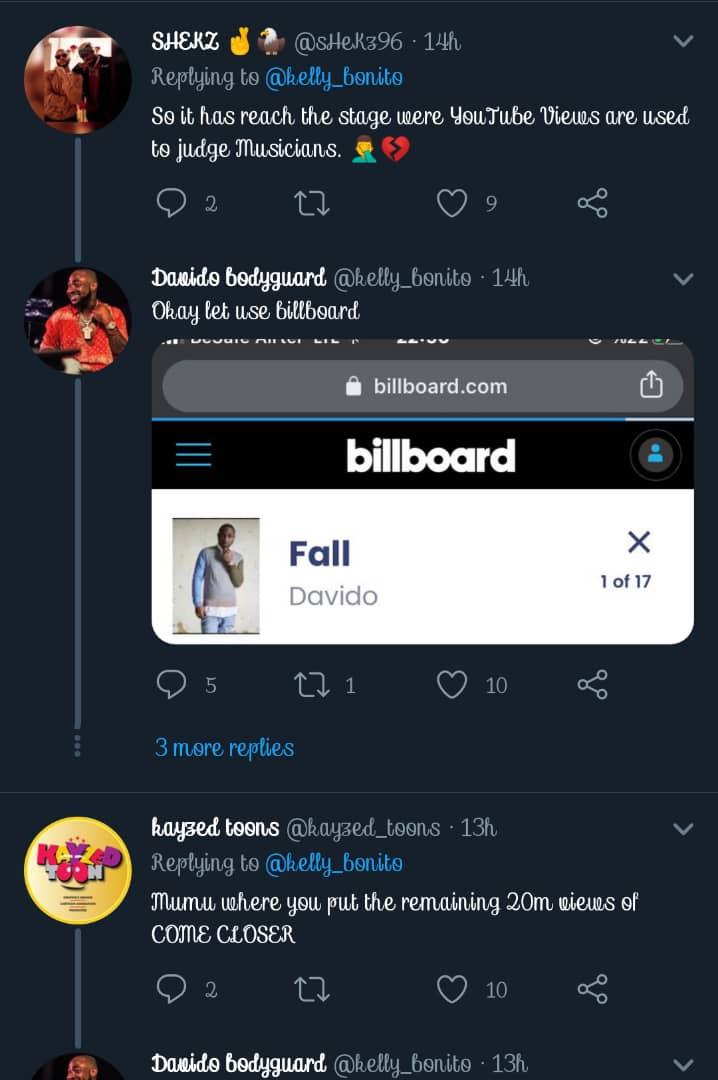Show "3 more replies" in the thread
Image resolution: width=718 pixels, height=1080 pixels.
(x=224, y=748)
